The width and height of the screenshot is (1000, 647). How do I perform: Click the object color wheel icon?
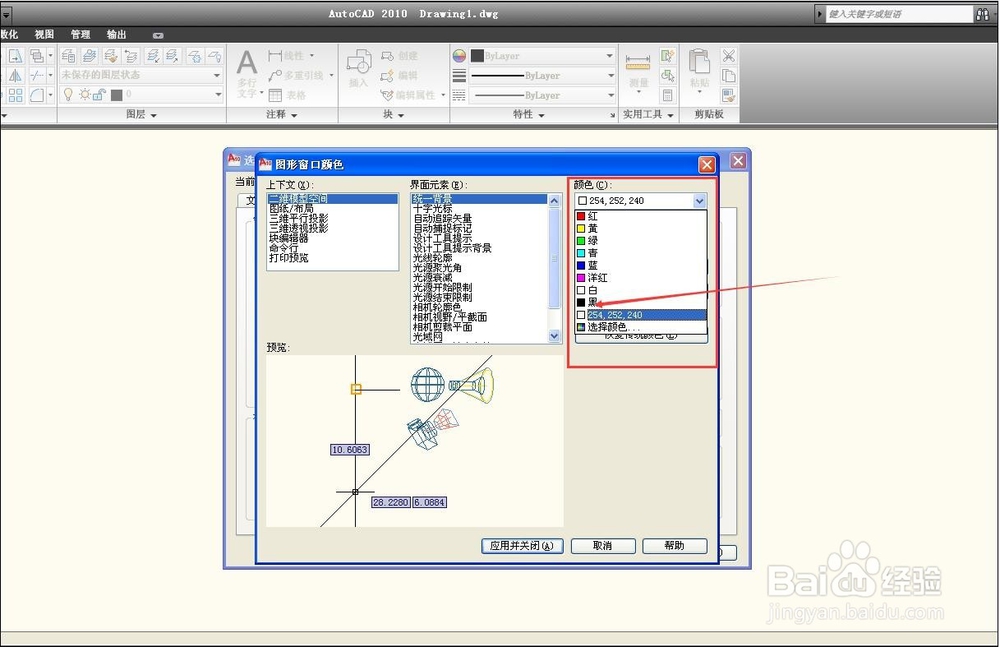[459, 56]
